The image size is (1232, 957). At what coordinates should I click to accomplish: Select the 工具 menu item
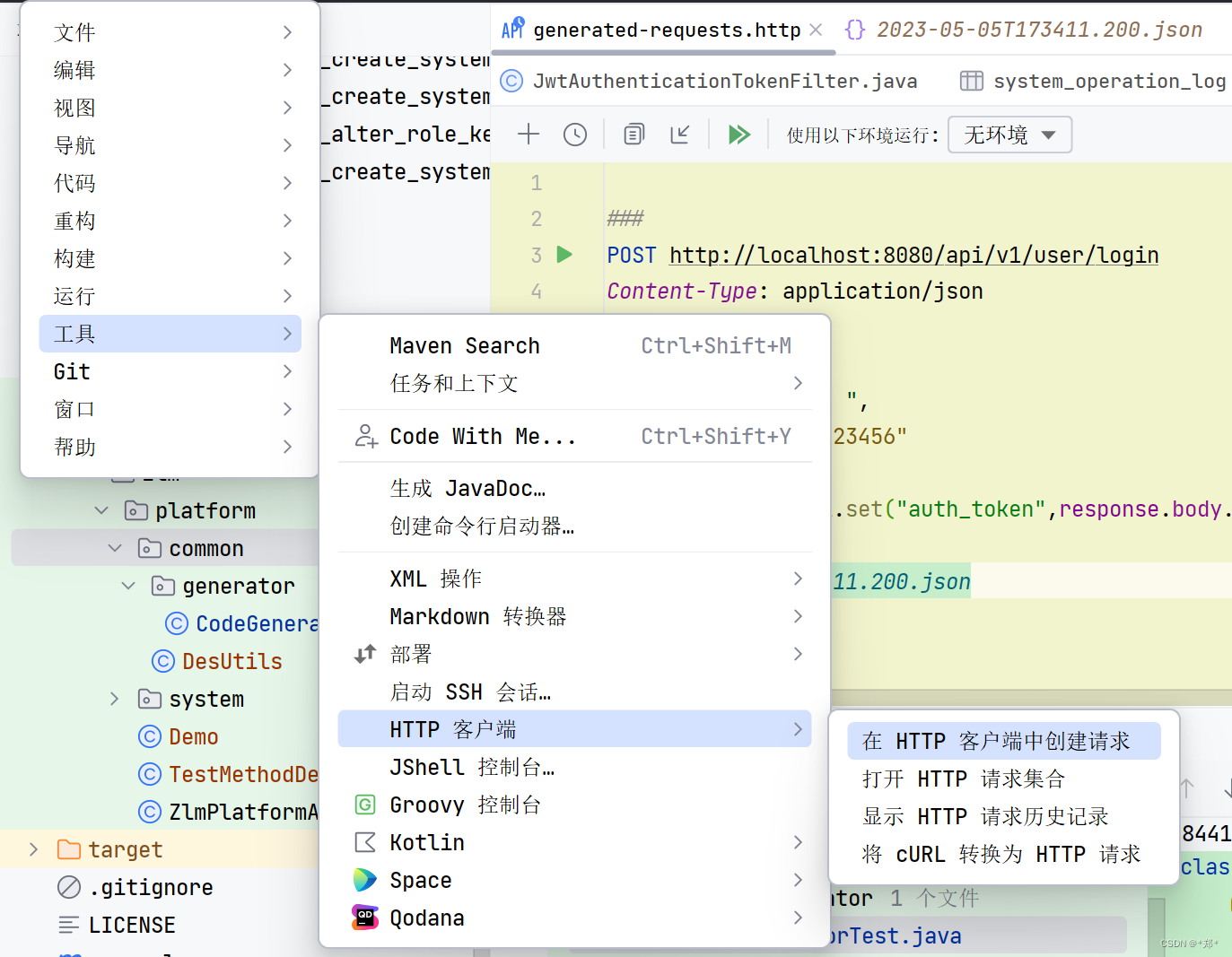pyautogui.click(x=170, y=334)
